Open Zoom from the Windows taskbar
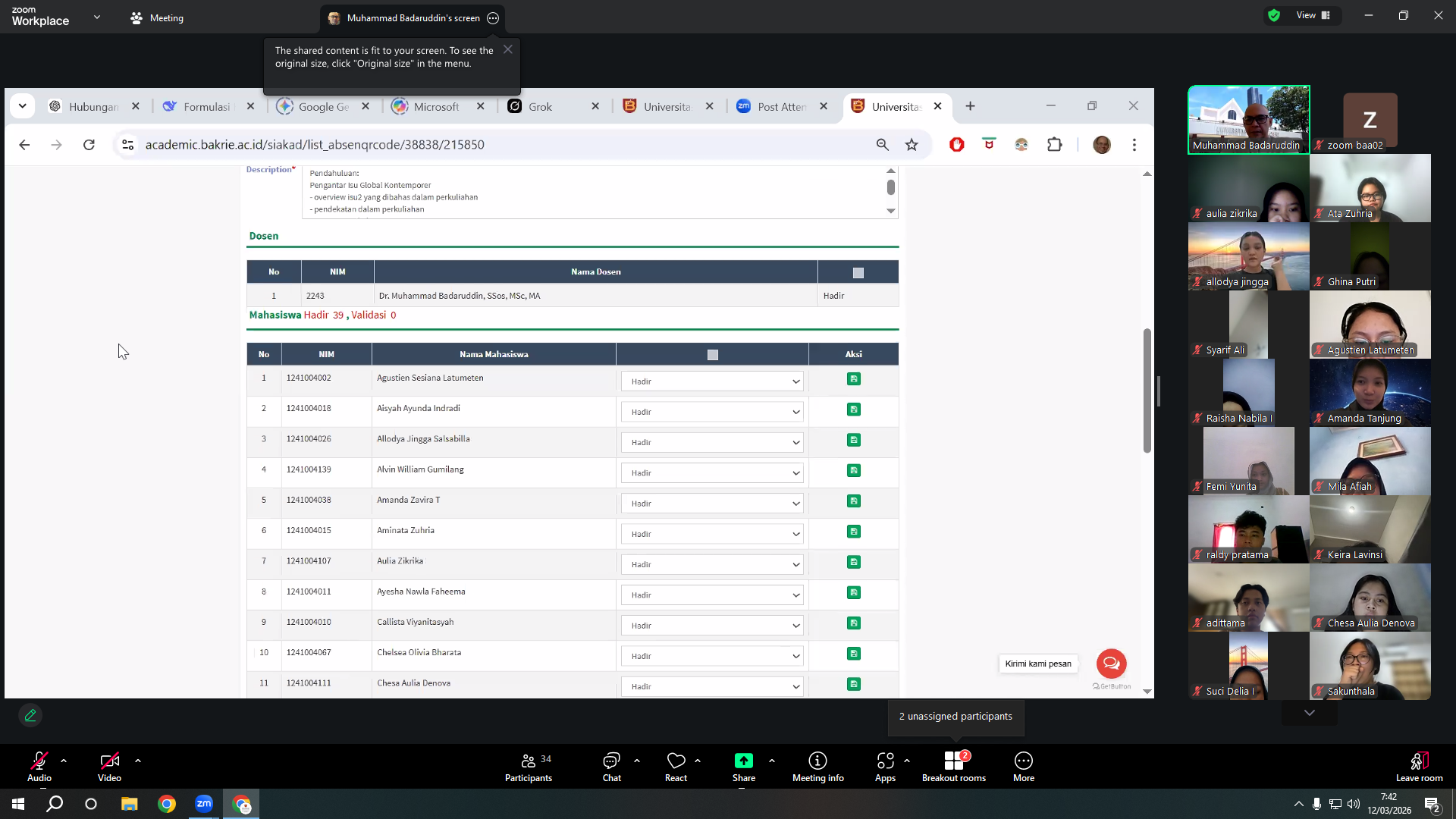This screenshot has width=1456, height=819. point(204,804)
